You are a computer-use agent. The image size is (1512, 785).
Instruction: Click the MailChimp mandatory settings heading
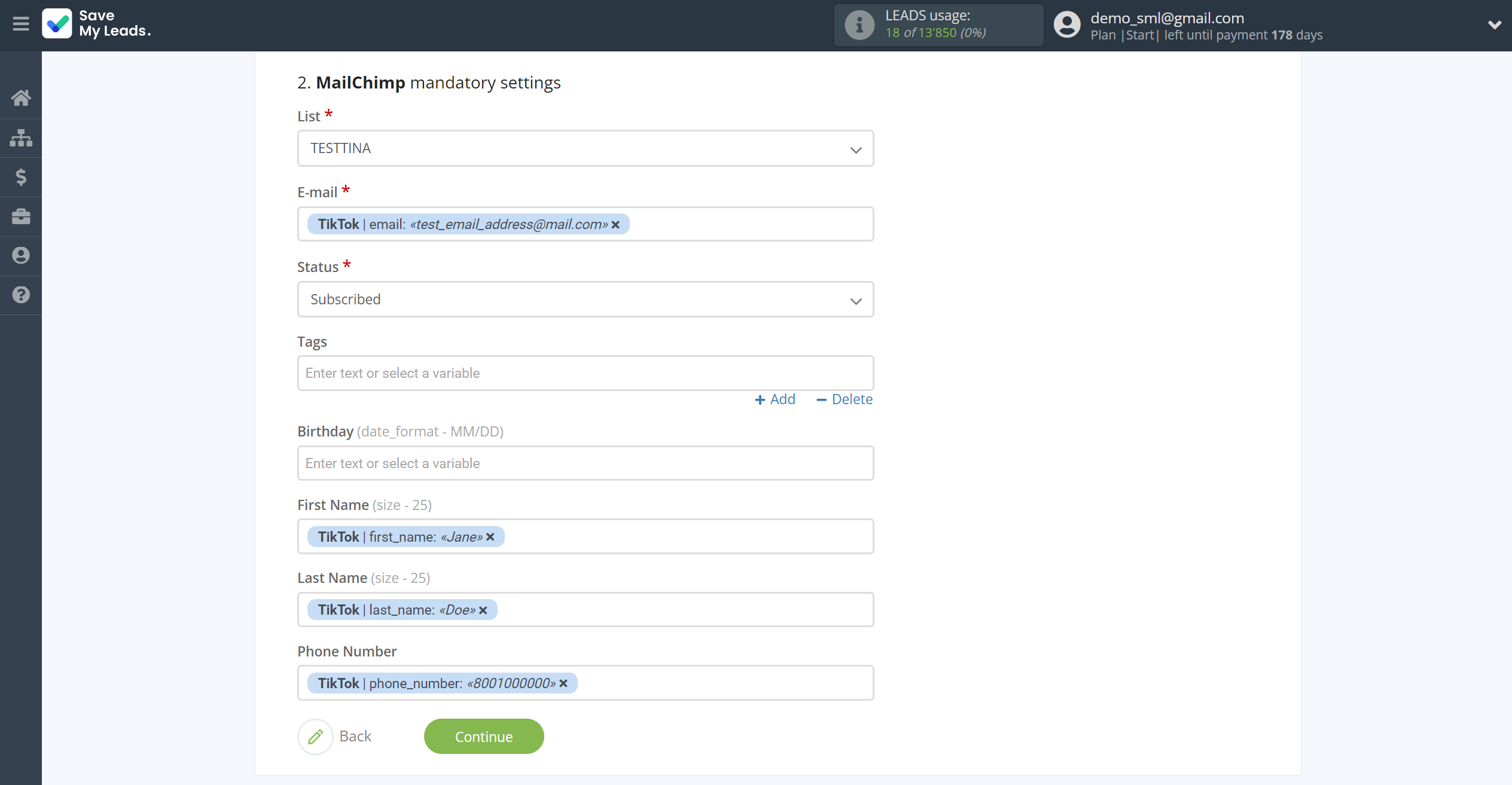(x=429, y=83)
